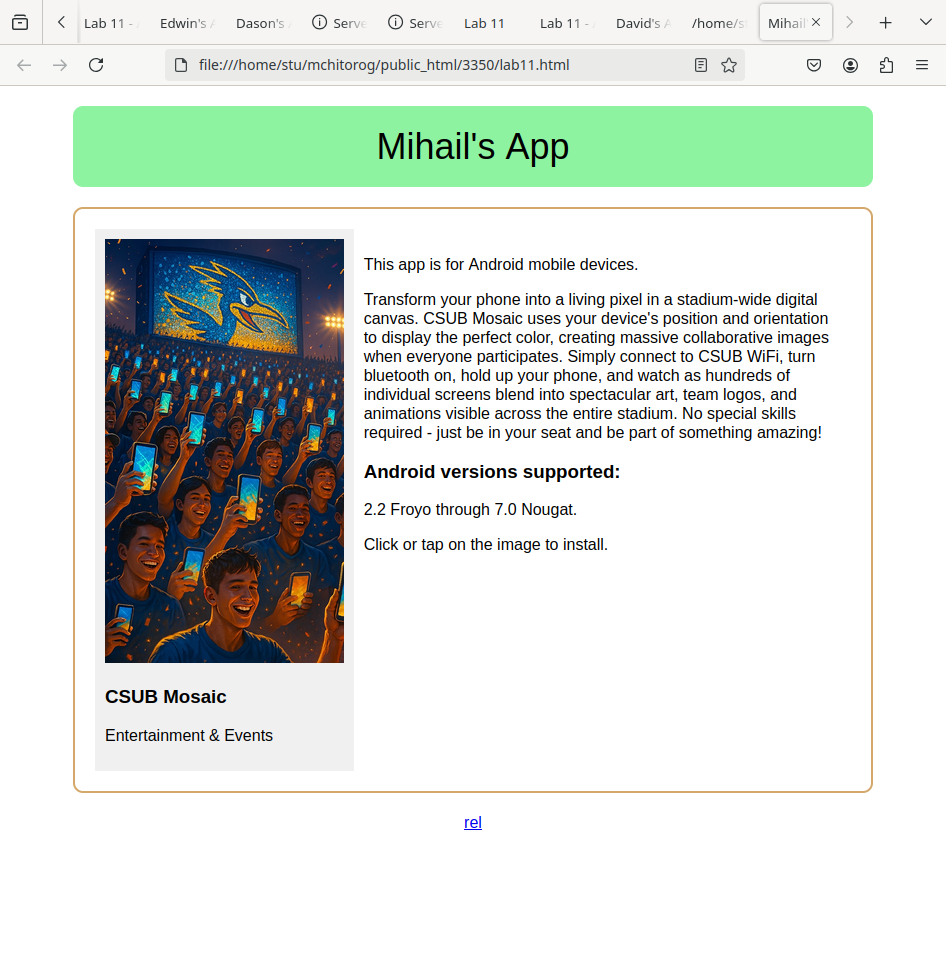Switch to the Dason's tab
Viewport: 946px width, 967px height.
(x=263, y=23)
